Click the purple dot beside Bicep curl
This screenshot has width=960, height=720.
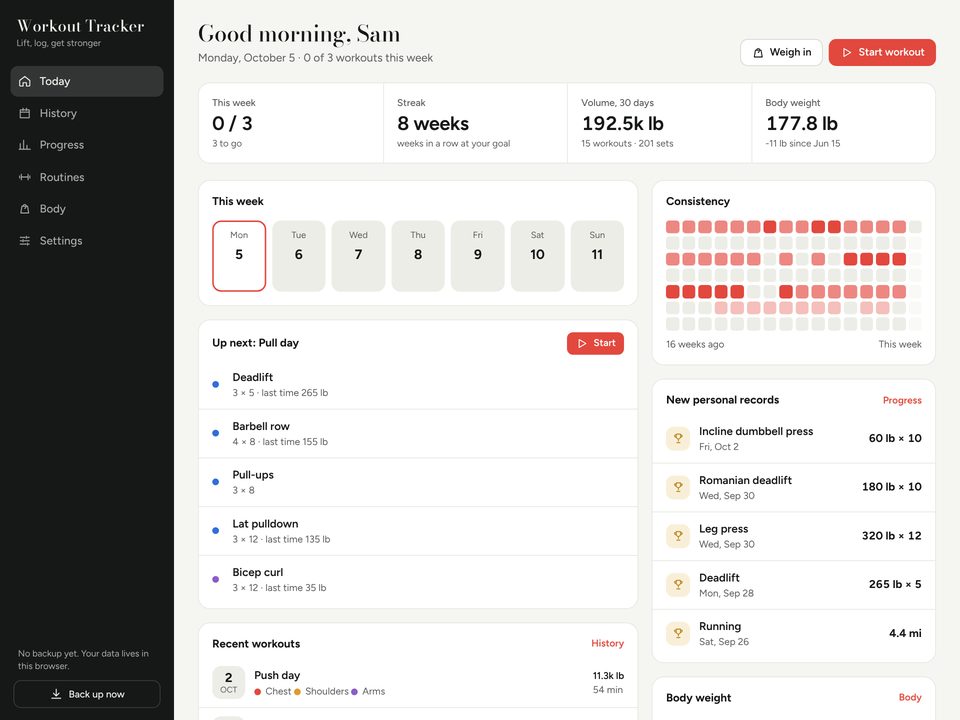click(x=216, y=579)
